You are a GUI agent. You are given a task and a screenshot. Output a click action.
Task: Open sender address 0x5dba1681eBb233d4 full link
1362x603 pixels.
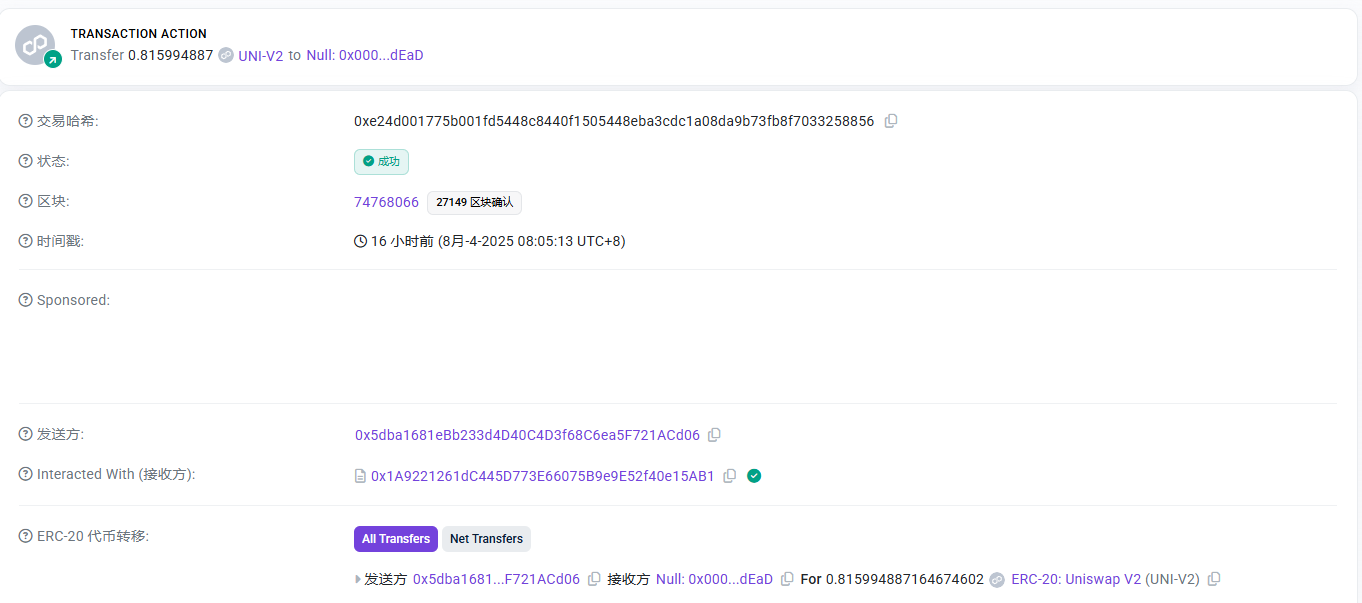click(x=527, y=435)
